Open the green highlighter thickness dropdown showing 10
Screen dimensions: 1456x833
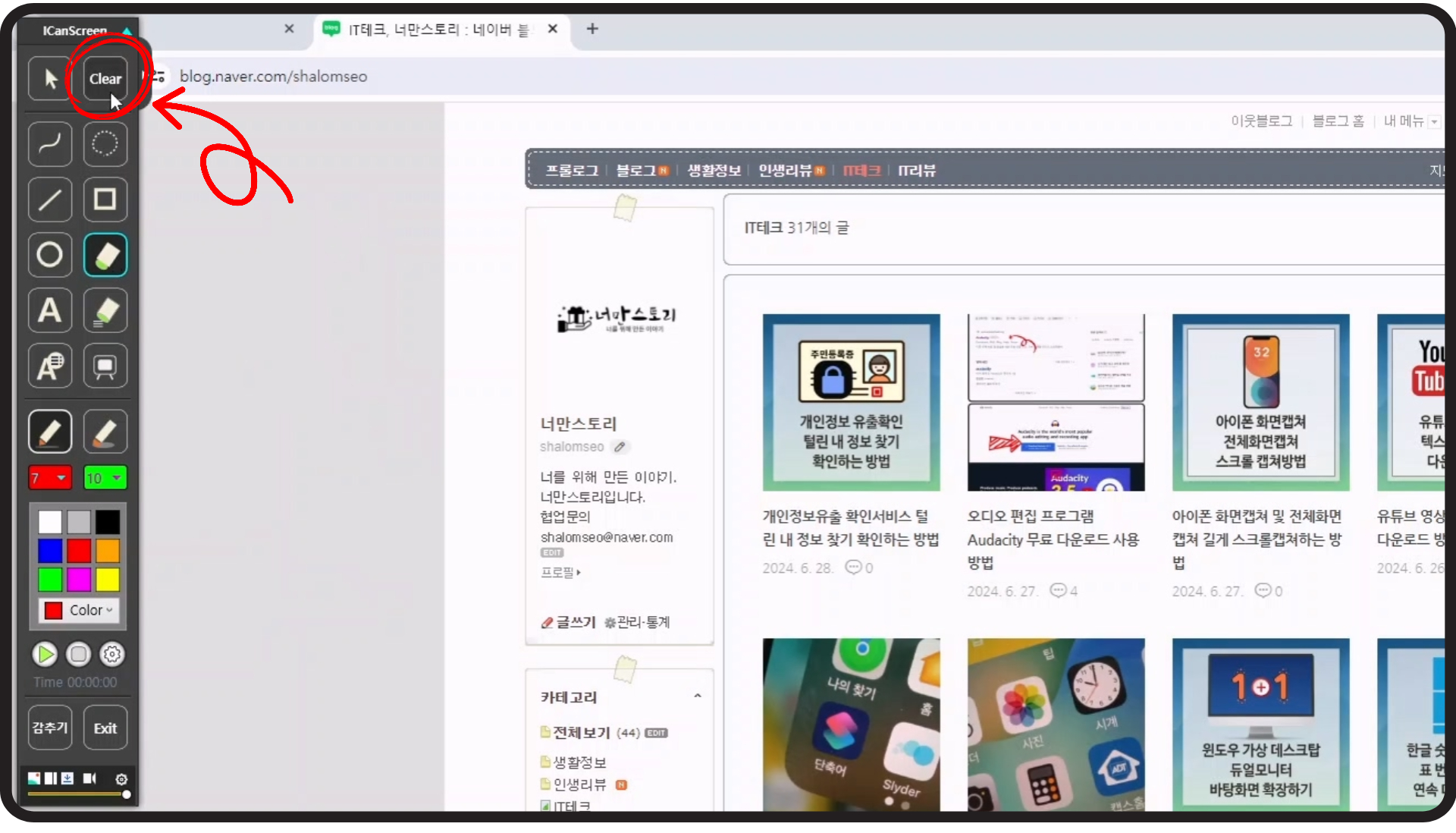click(105, 478)
